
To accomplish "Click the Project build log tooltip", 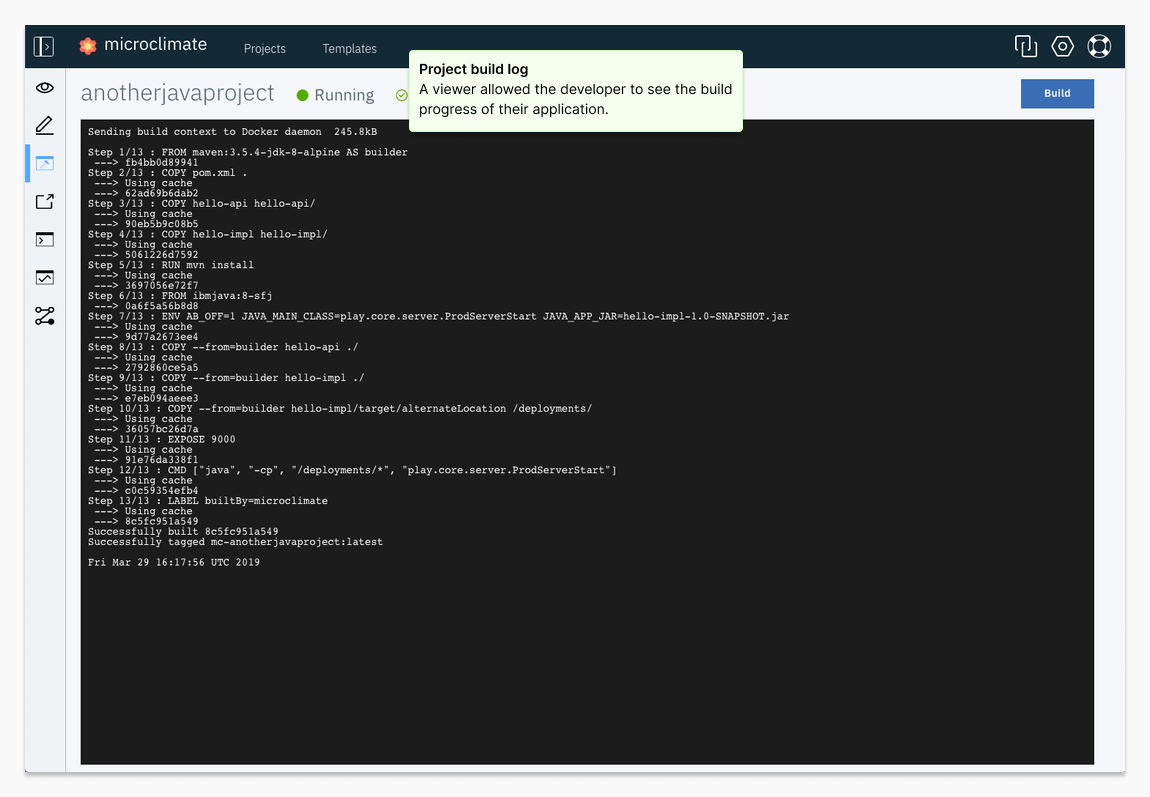I will (x=575, y=90).
